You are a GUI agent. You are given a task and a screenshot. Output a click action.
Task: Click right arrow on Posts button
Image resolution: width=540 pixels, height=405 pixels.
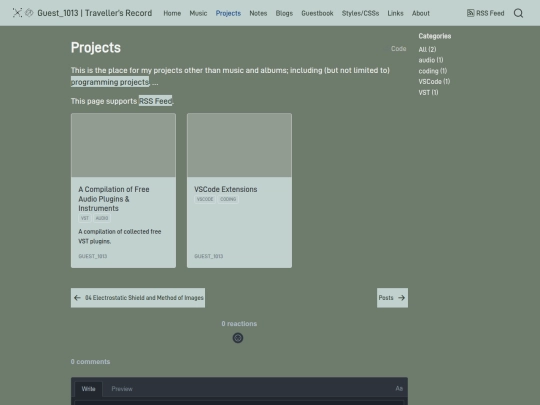click(x=402, y=298)
